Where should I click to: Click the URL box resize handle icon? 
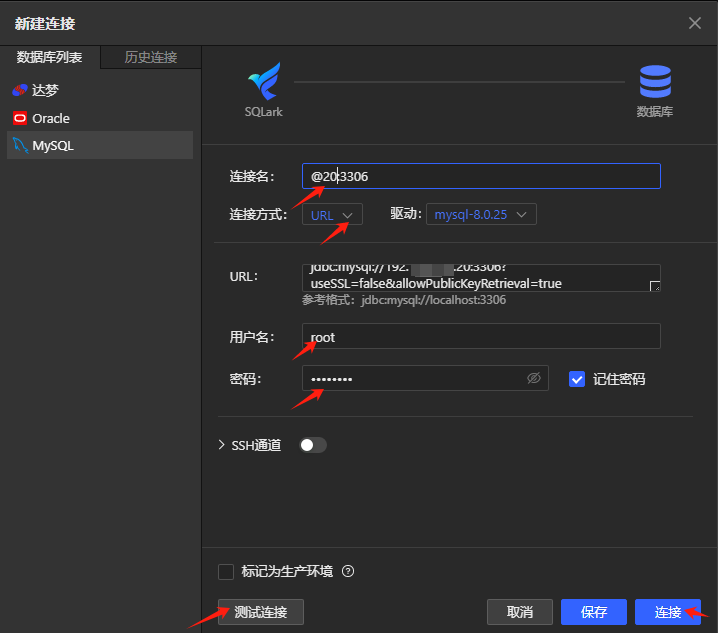coord(655,286)
